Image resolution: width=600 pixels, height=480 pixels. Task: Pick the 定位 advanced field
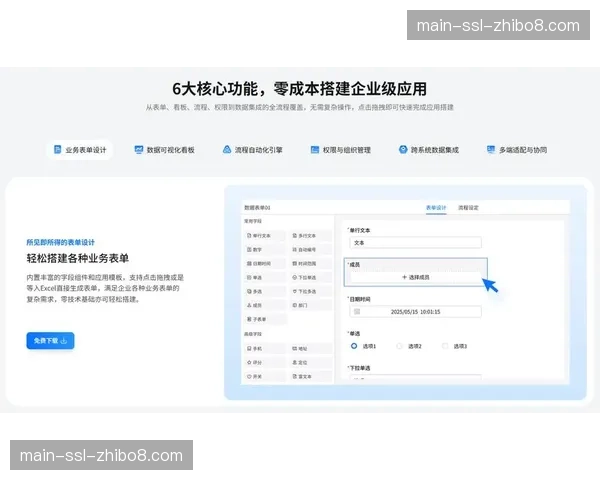click(310, 362)
